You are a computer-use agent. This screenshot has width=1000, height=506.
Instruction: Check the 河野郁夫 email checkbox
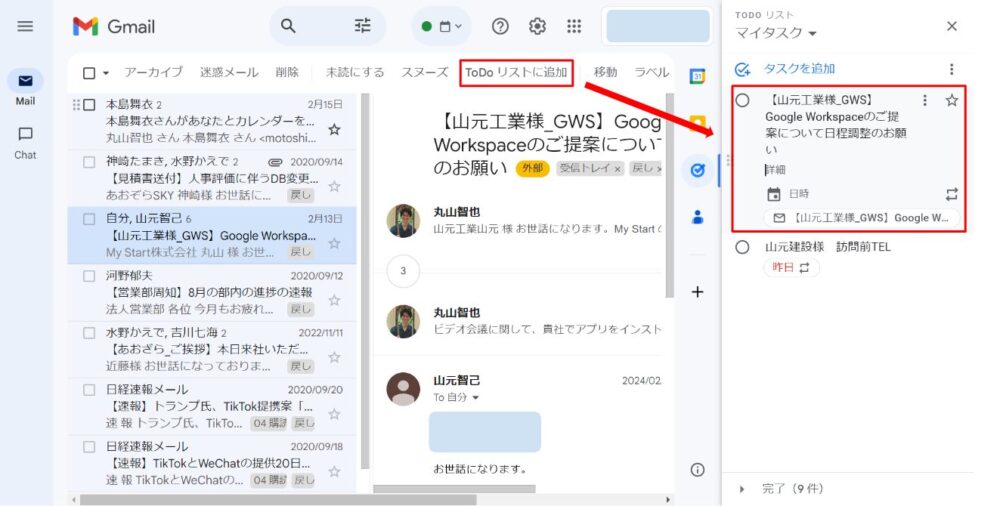(89, 276)
